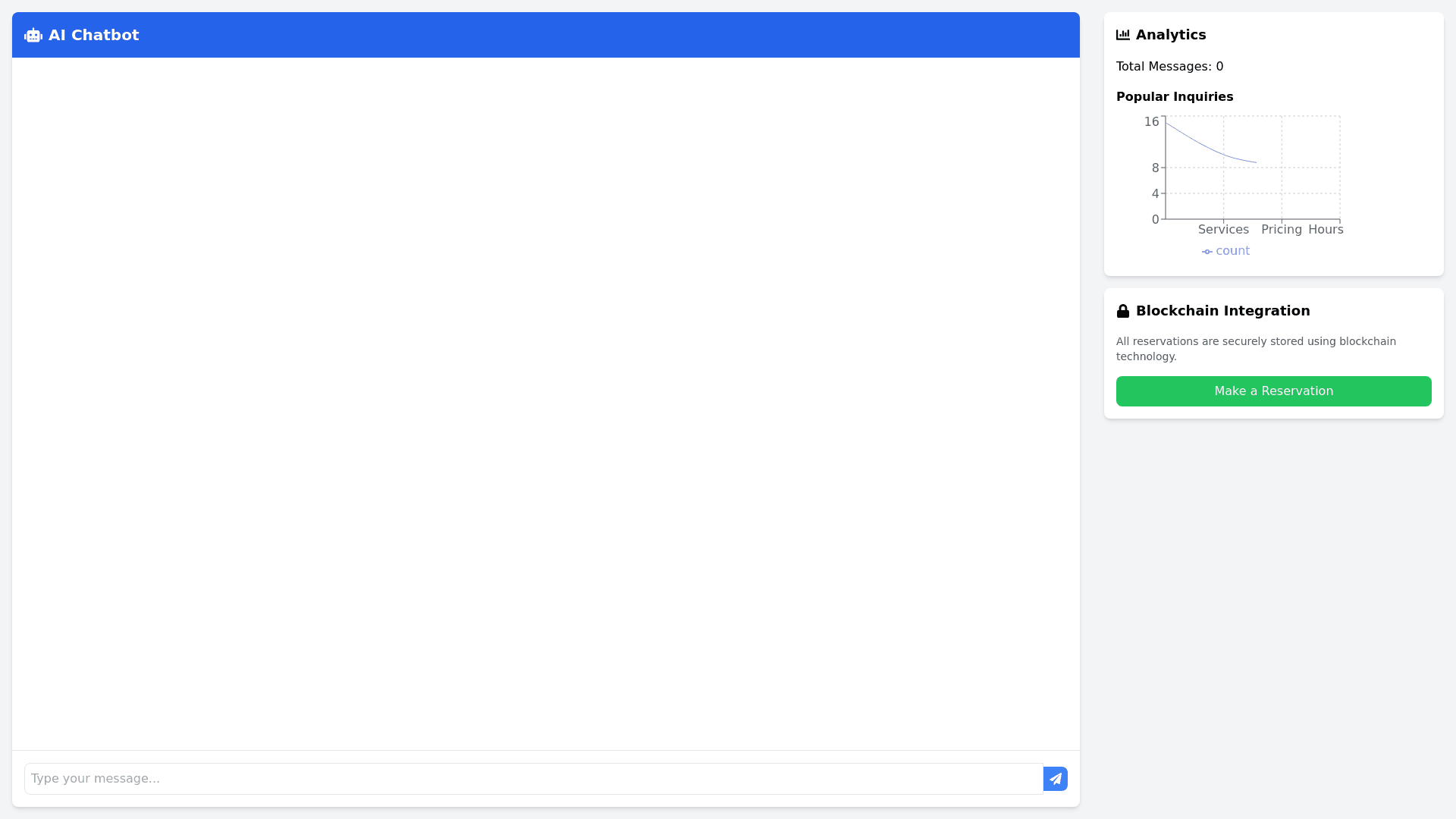Screen dimensions: 1456x819
Task: Click the Total Messages counter text
Action: (x=1169, y=67)
